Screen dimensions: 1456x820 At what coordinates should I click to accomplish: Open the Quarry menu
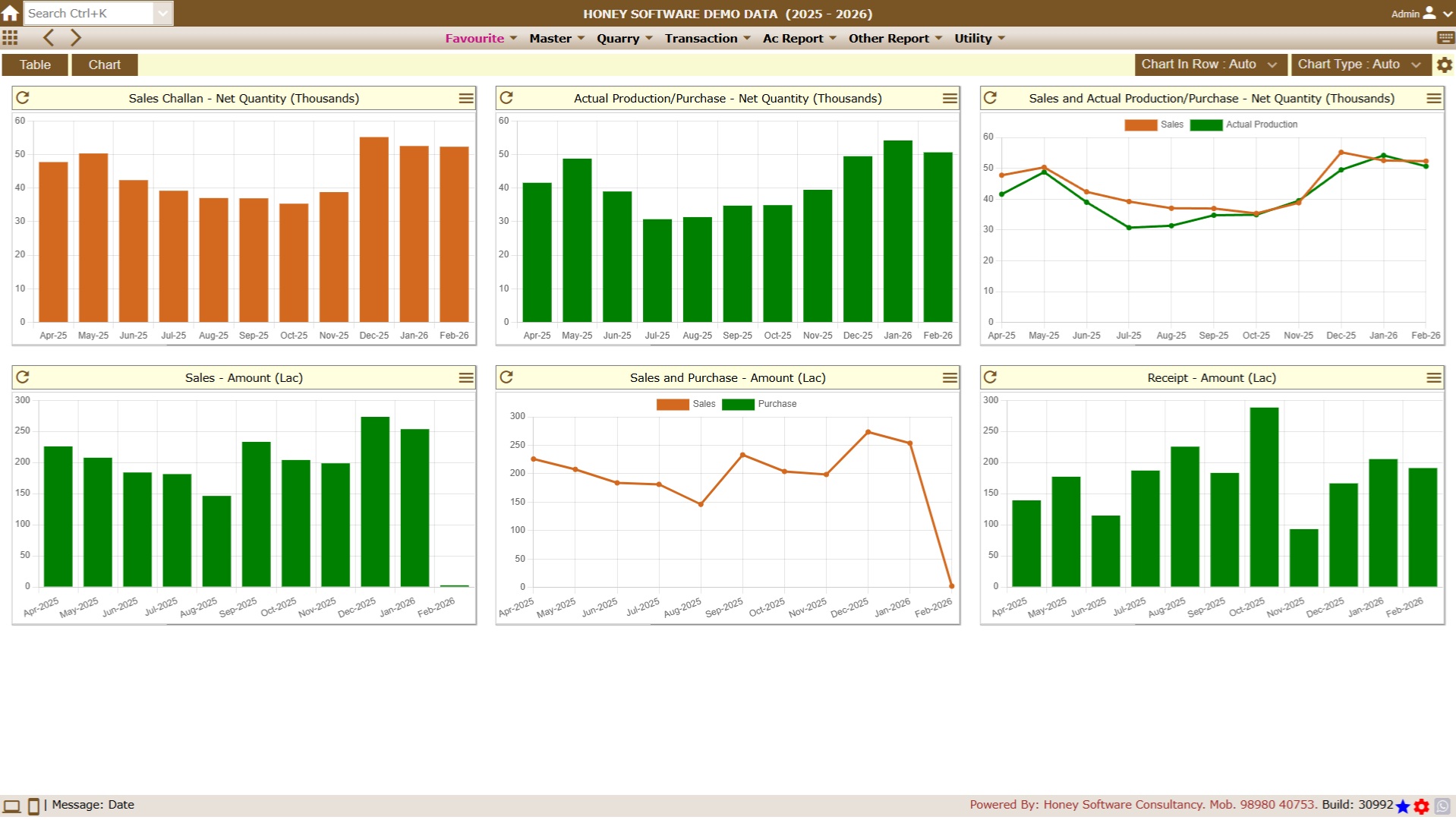[624, 38]
